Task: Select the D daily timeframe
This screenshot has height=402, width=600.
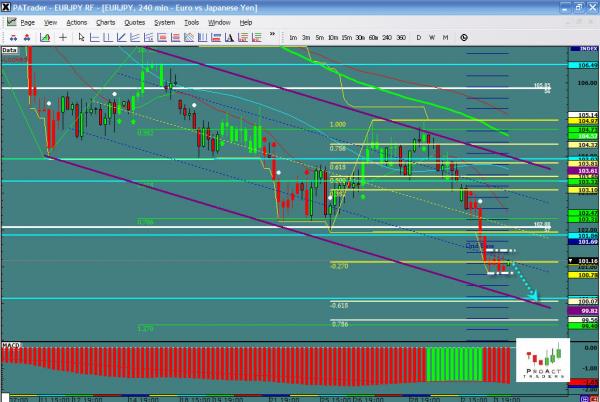Action: tap(419, 36)
